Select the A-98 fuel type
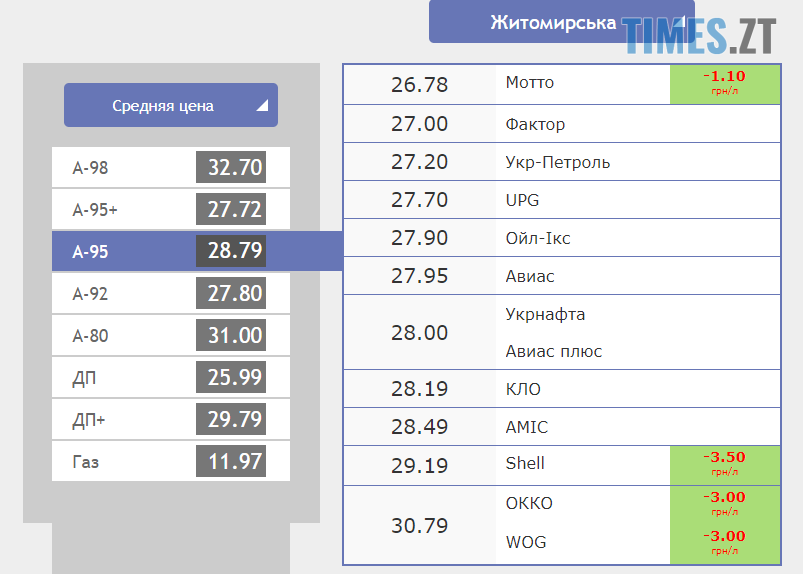Image resolution: width=803 pixels, height=574 pixels. pos(170,167)
